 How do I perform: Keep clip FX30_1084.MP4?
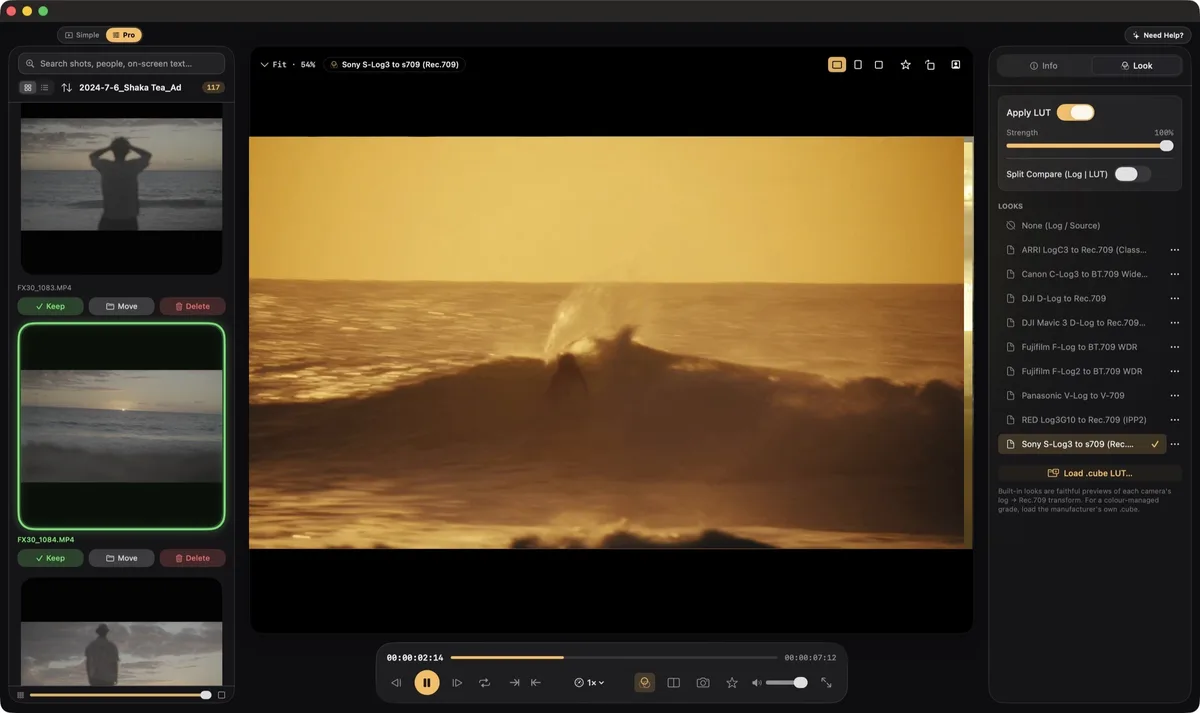pos(50,558)
